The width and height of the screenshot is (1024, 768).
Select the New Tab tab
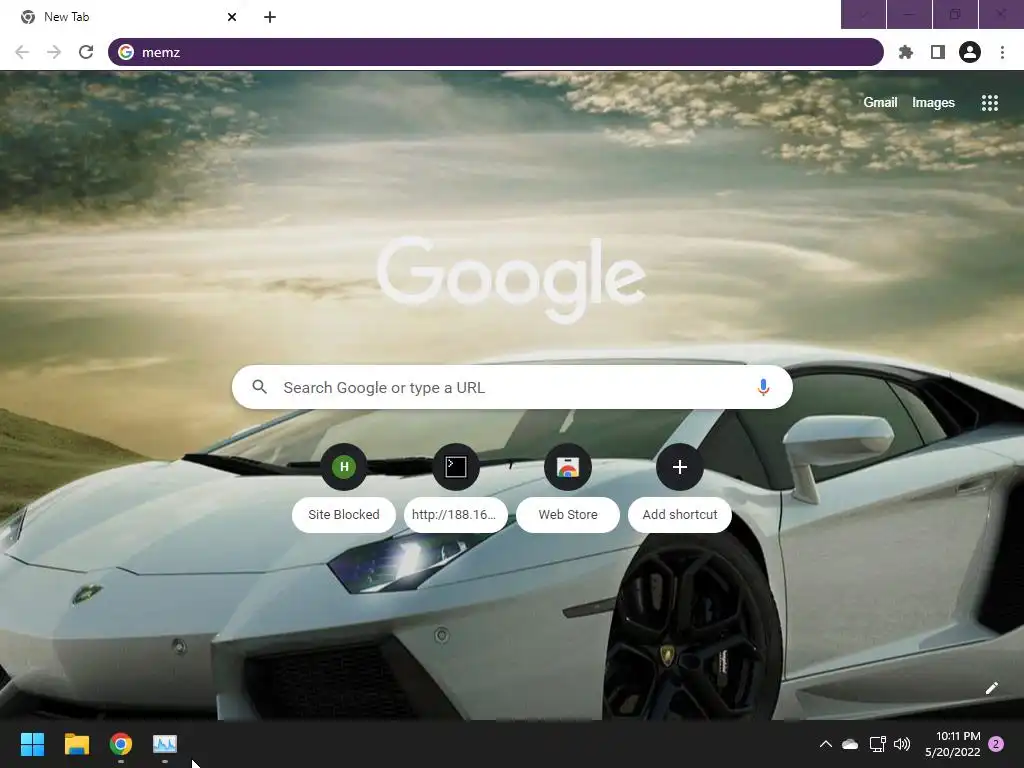(x=127, y=17)
